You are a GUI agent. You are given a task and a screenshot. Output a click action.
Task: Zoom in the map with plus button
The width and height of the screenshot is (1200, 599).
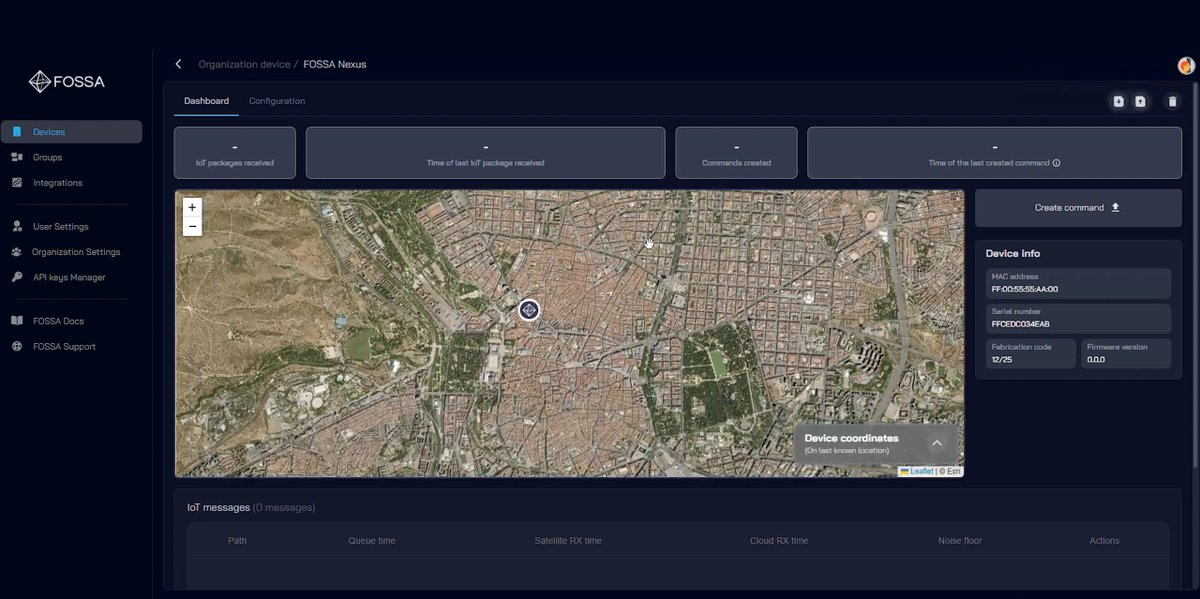coord(192,207)
